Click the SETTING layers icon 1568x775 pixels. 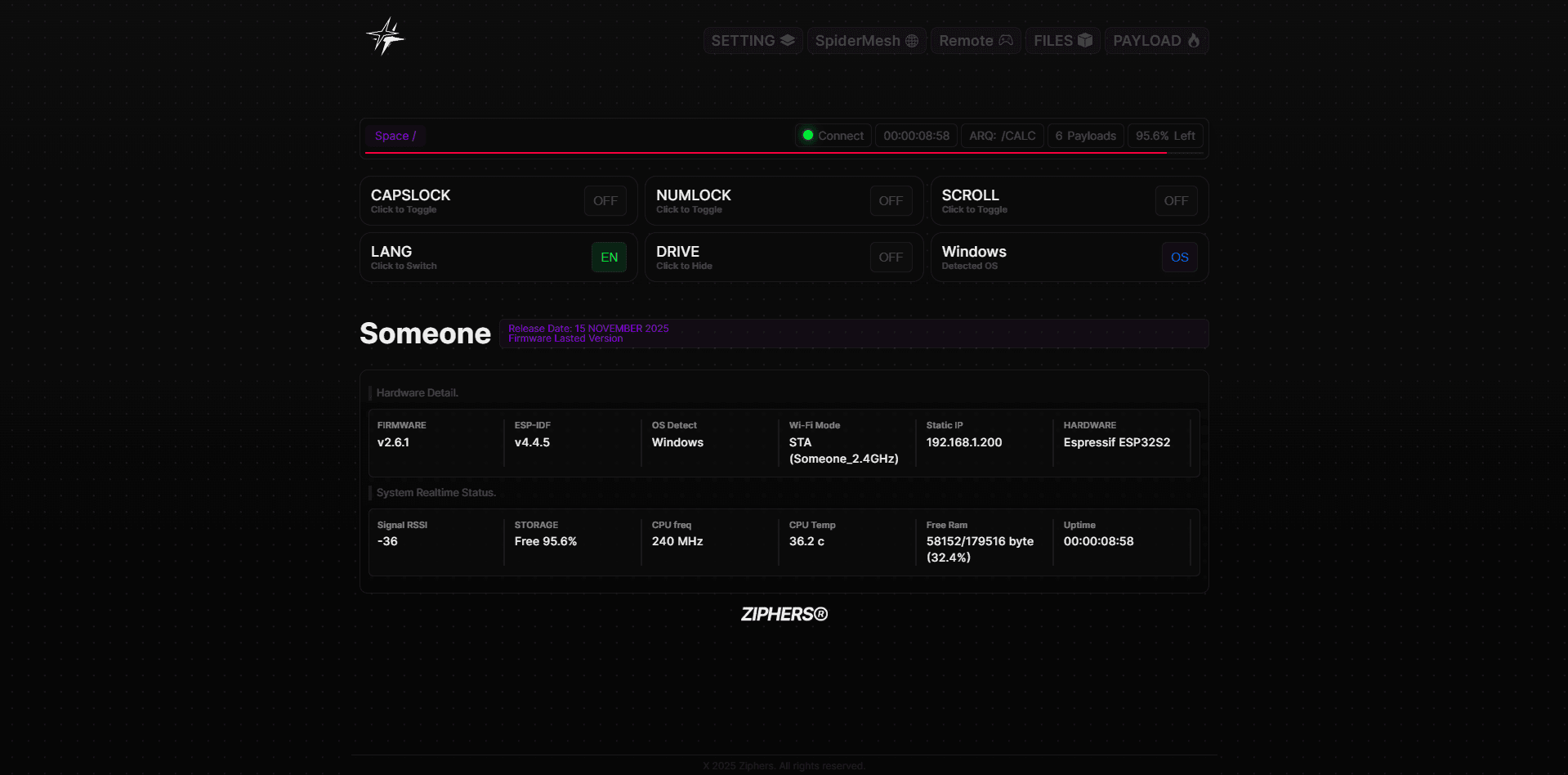pos(788,40)
